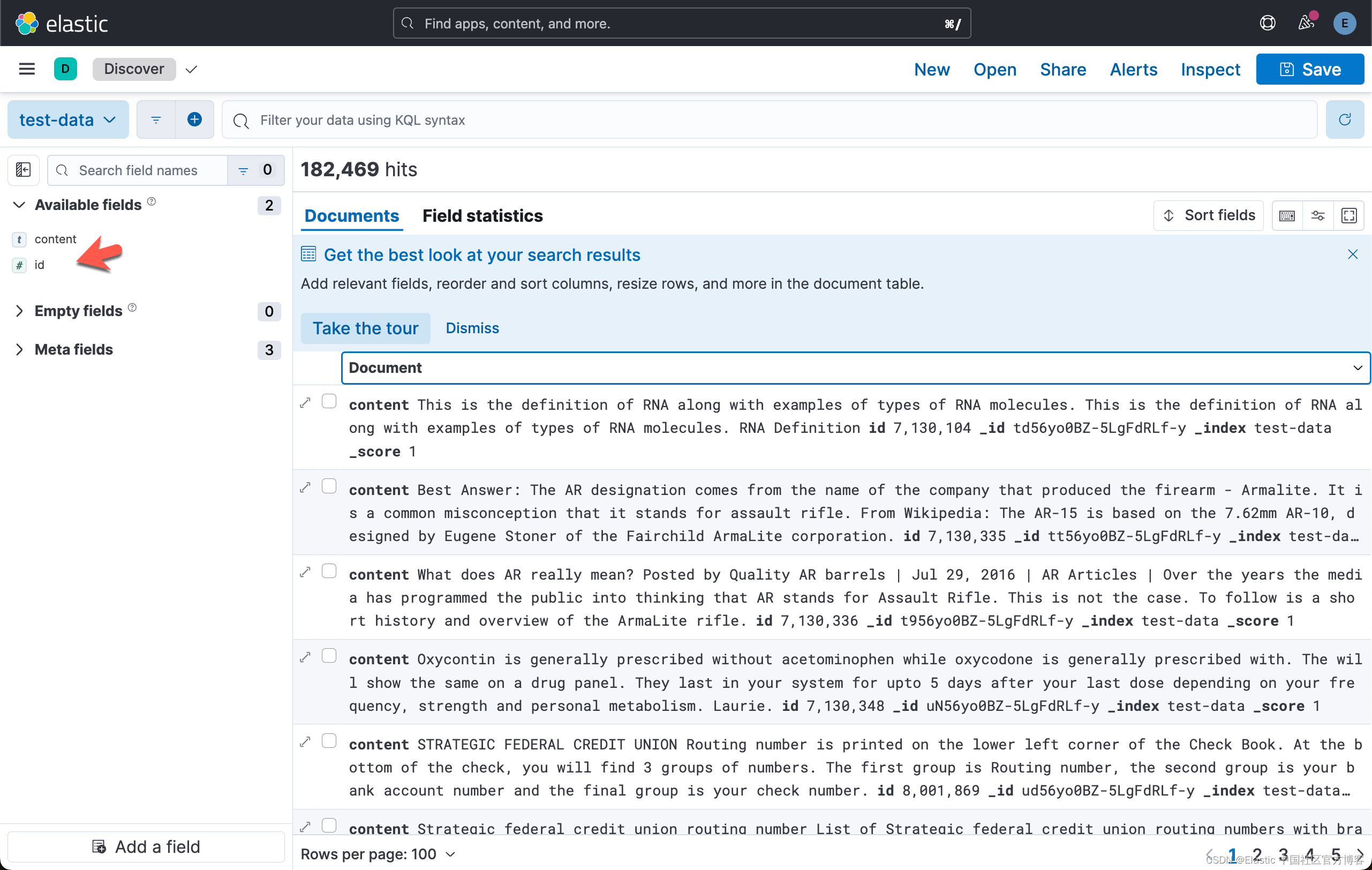Collapse the fields sidebar
Viewport: 1372px width, 870px height.
point(23,169)
